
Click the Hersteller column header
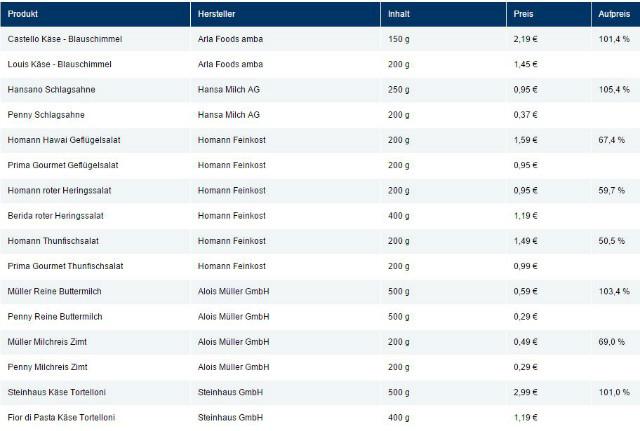(220, 15)
